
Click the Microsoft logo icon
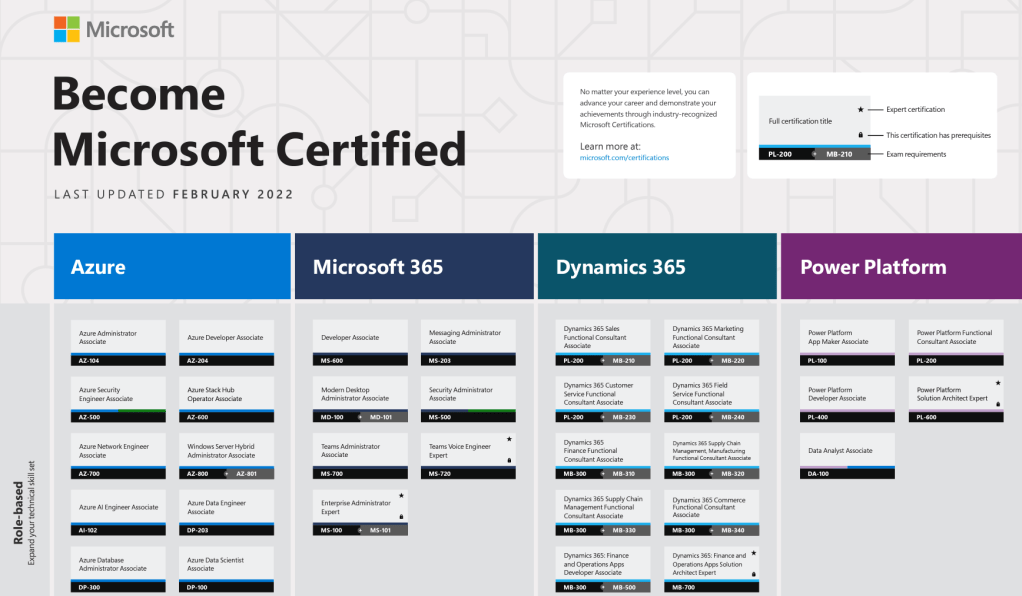pos(65,29)
